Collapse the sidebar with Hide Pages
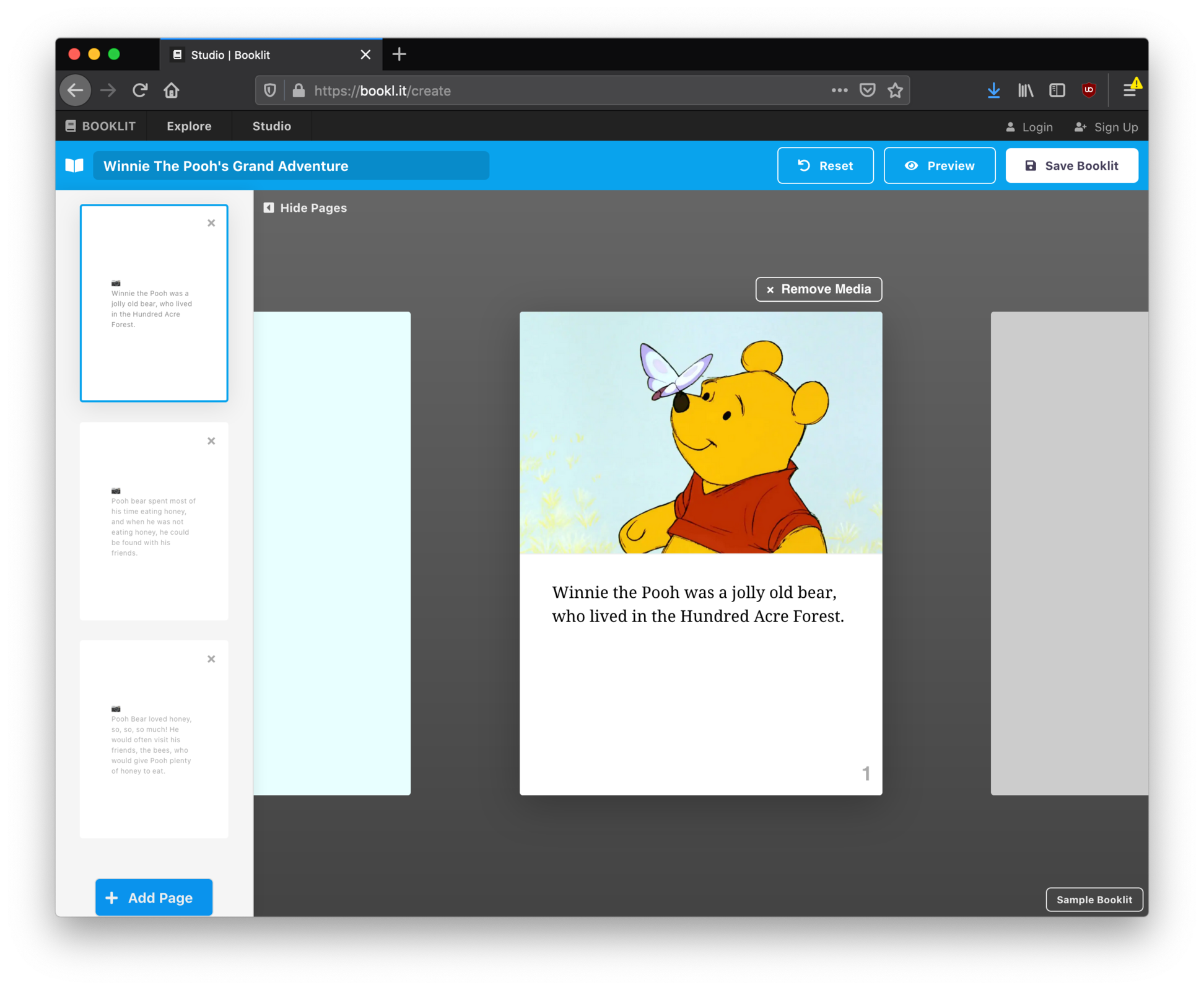The height and width of the screenshot is (990, 1204). pos(305,208)
